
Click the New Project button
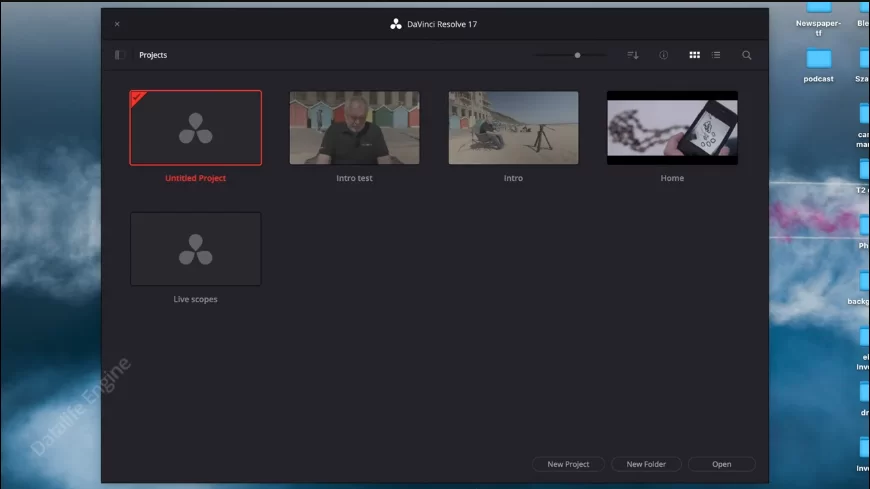568,464
